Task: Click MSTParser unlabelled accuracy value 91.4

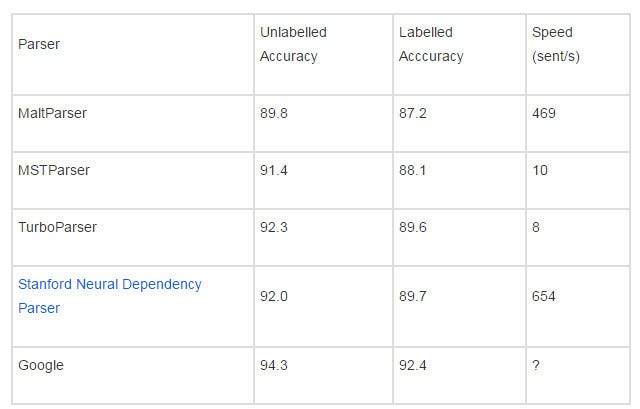Action: click(x=274, y=170)
